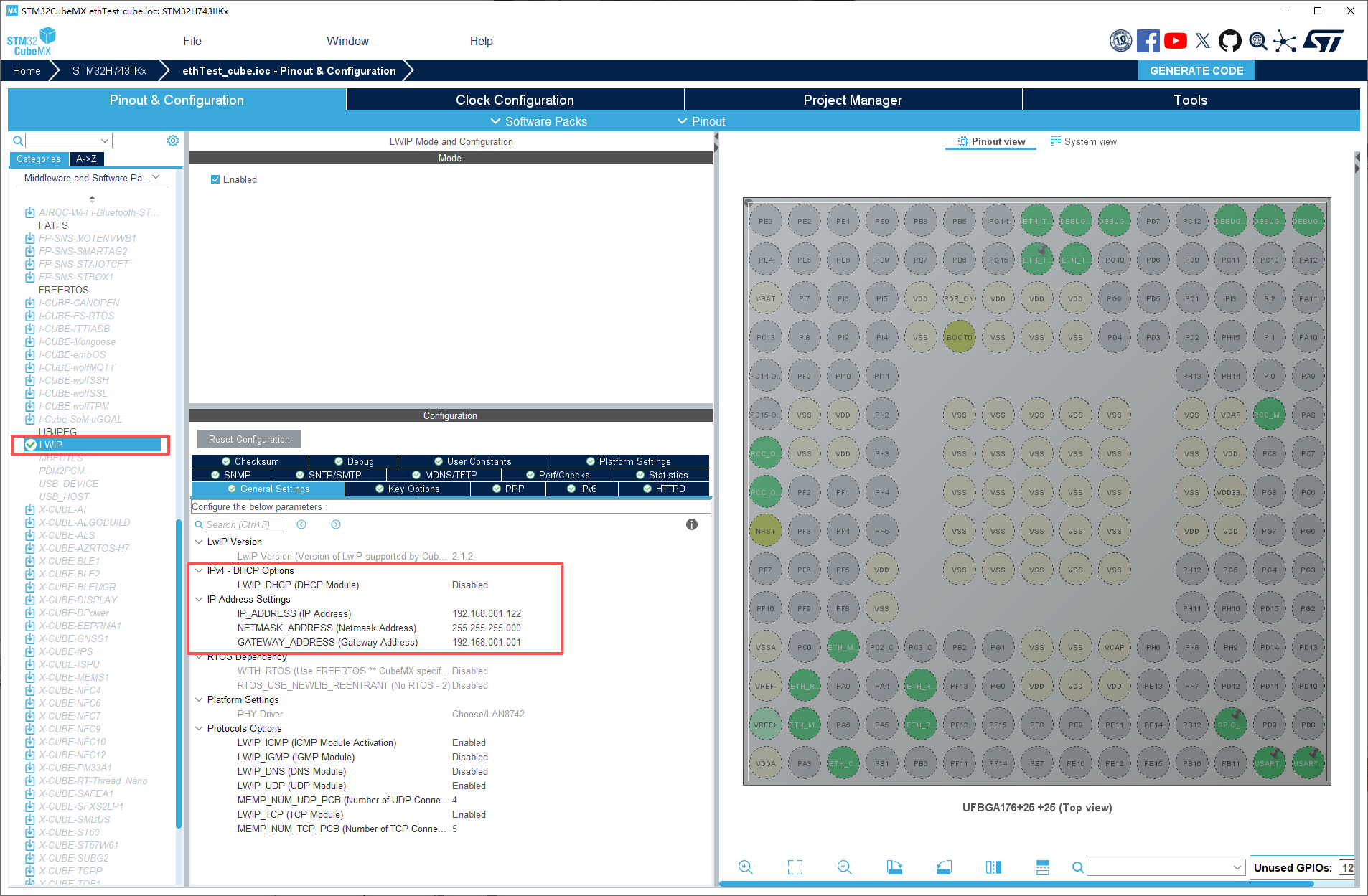Toggle the LWIP Enabled checkbox
The image size is (1368, 896).
(215, 179)
